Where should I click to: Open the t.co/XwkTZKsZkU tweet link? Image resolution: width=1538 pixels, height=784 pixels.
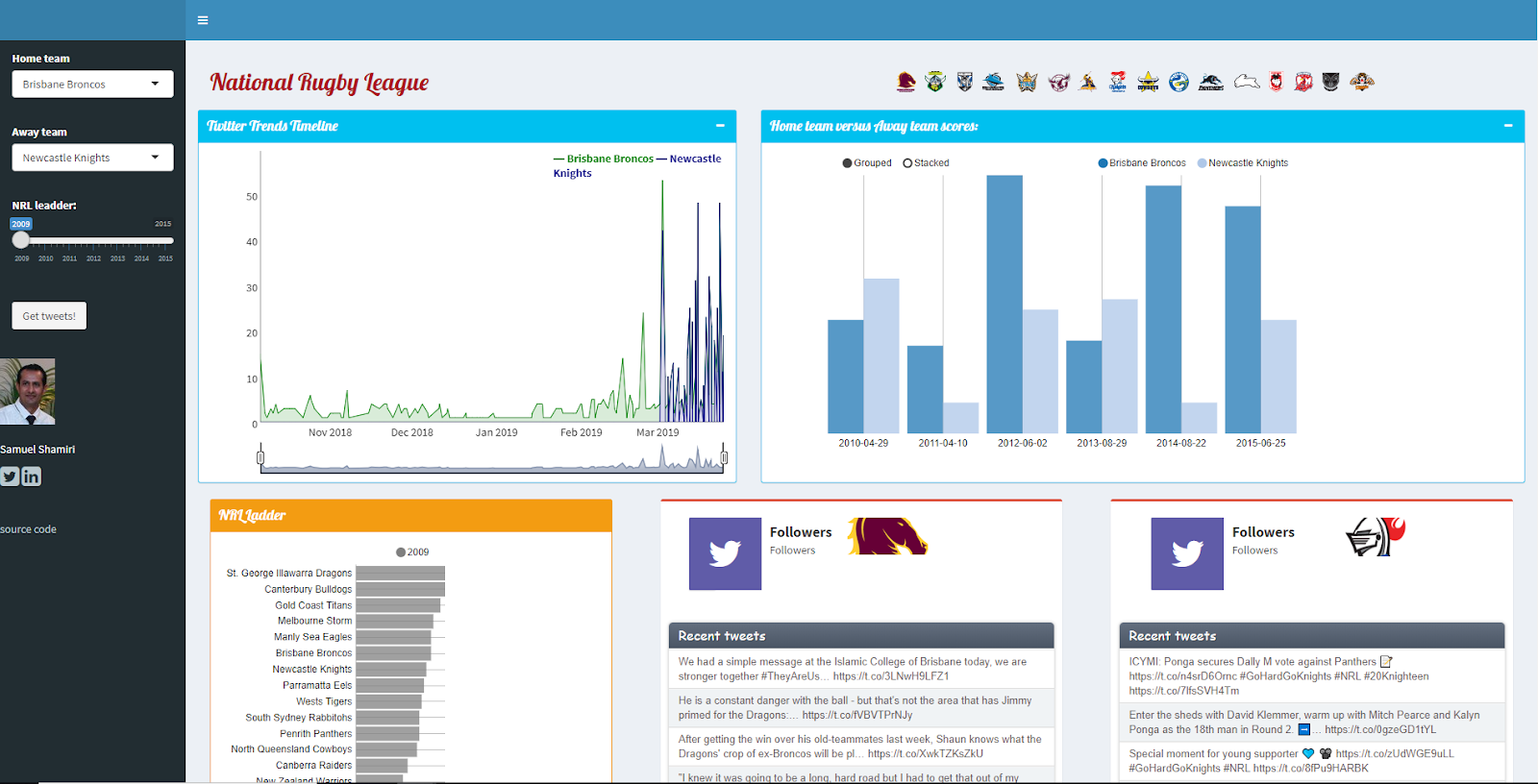tap(926, 754)
